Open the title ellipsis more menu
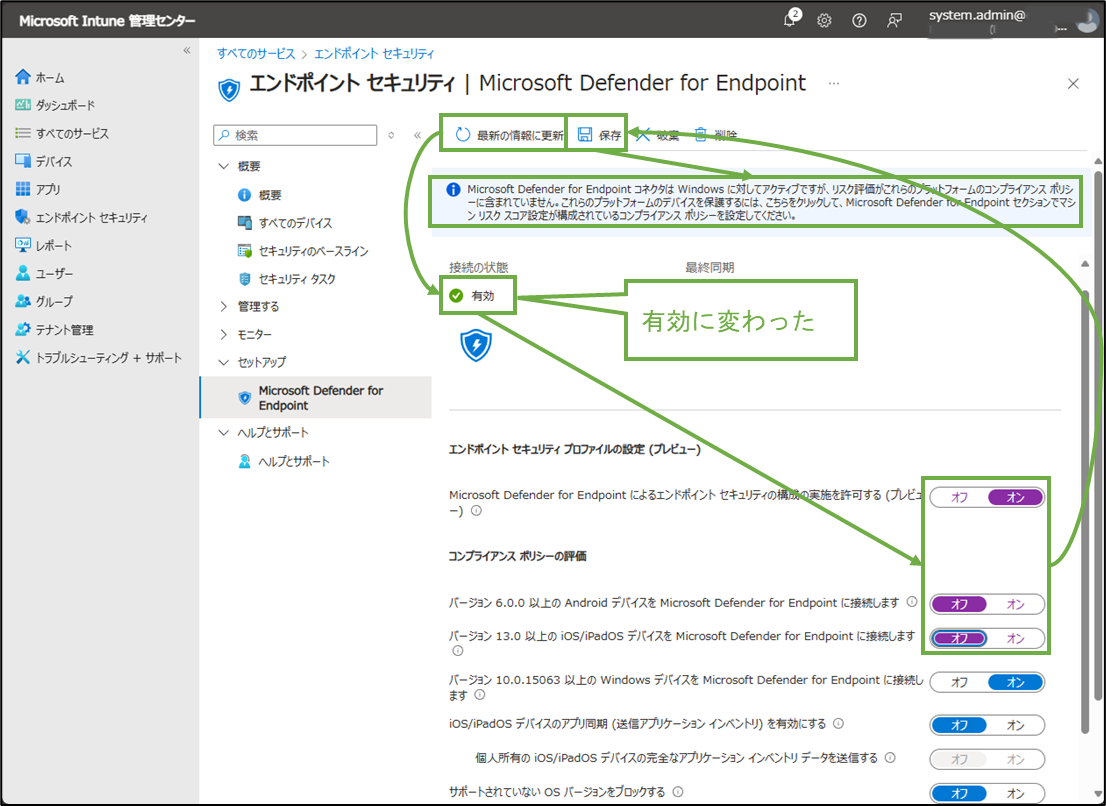1106x806 pixels. 834,83
